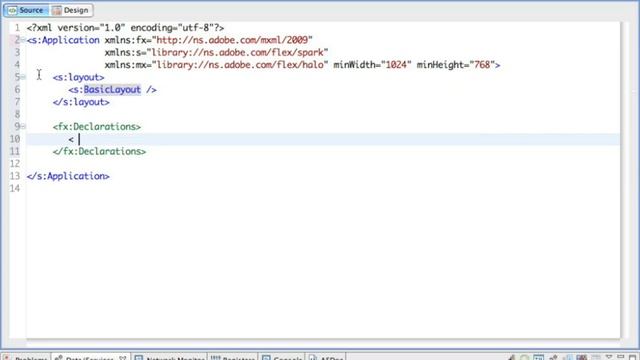Image resolution: width=640 pixels, height=360 pixels.
Task: Switch to the Design view tab
Action: [71, 10]
